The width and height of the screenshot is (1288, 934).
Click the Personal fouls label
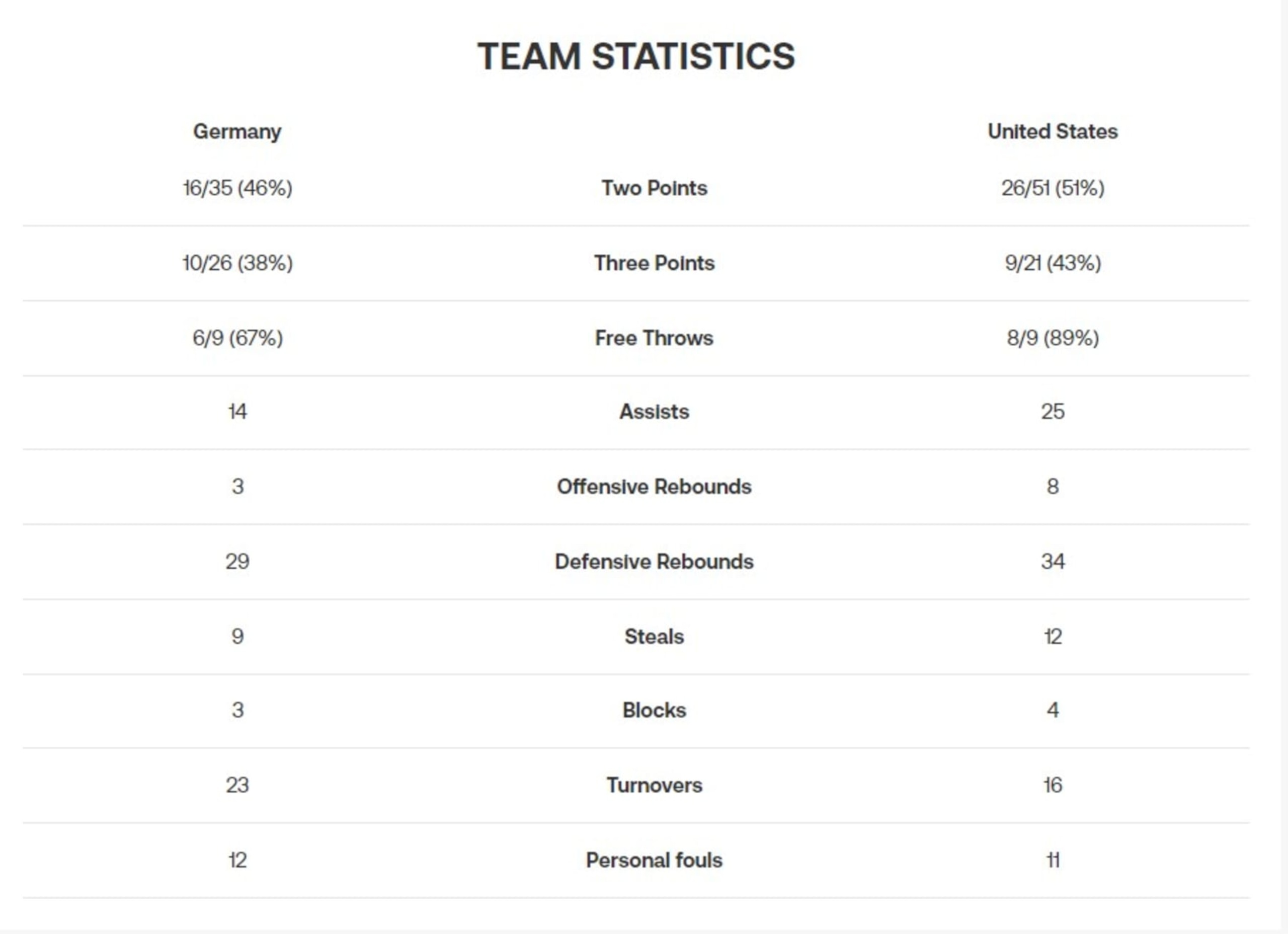coord(654,860)
